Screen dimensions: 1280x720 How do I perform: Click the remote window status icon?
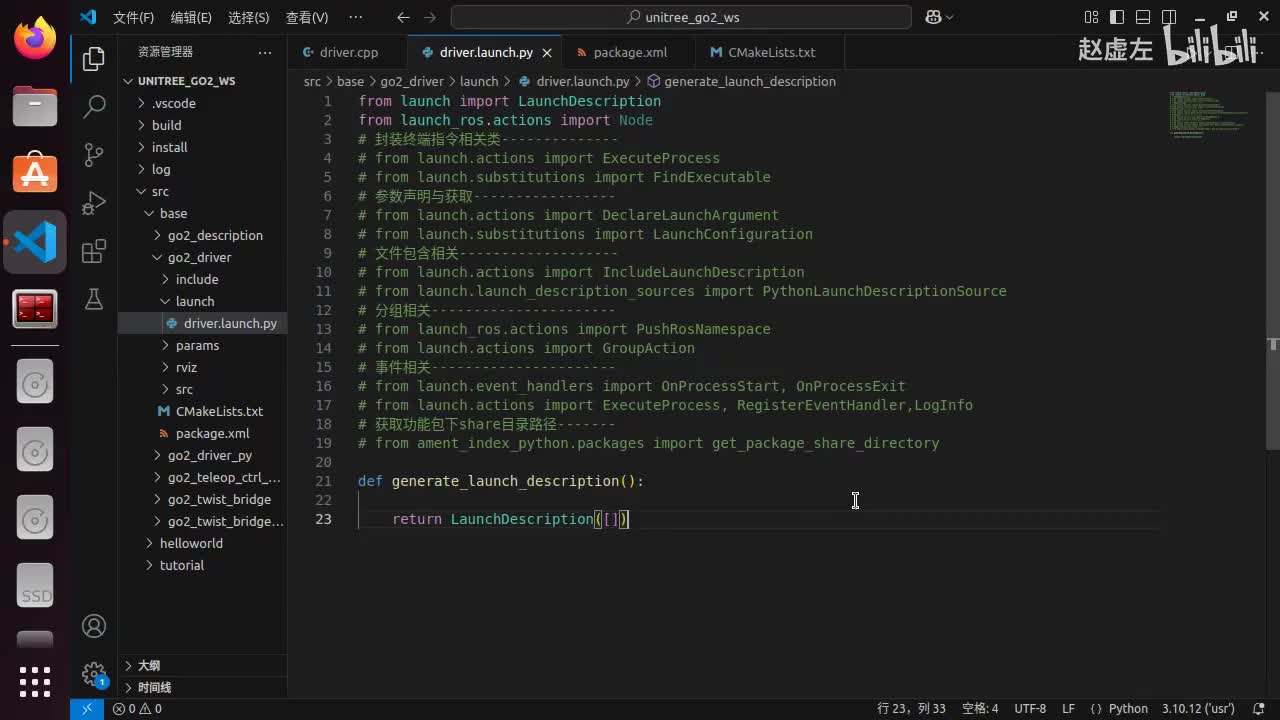pyautogui.click(x=86, y=708)
